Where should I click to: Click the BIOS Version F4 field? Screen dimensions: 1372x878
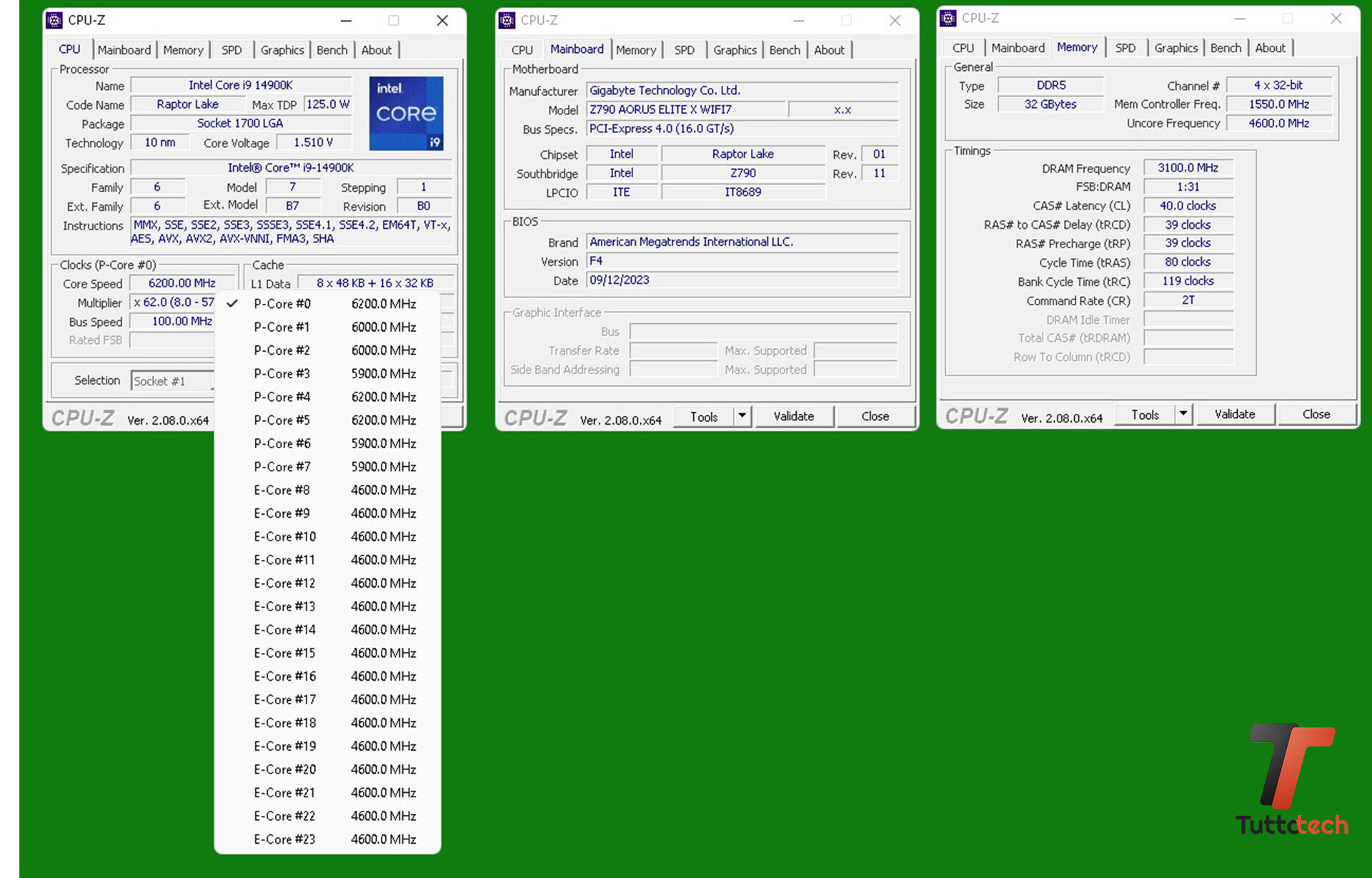coord(741,261)
